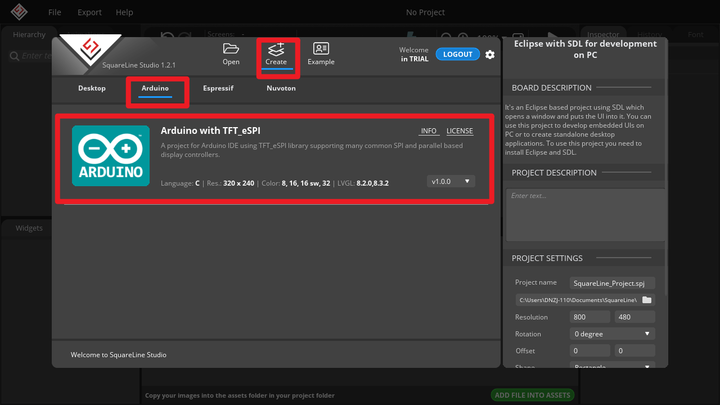Screen dimensions: 720x405
Task: Open the File menu
Action: pos(55,12)
